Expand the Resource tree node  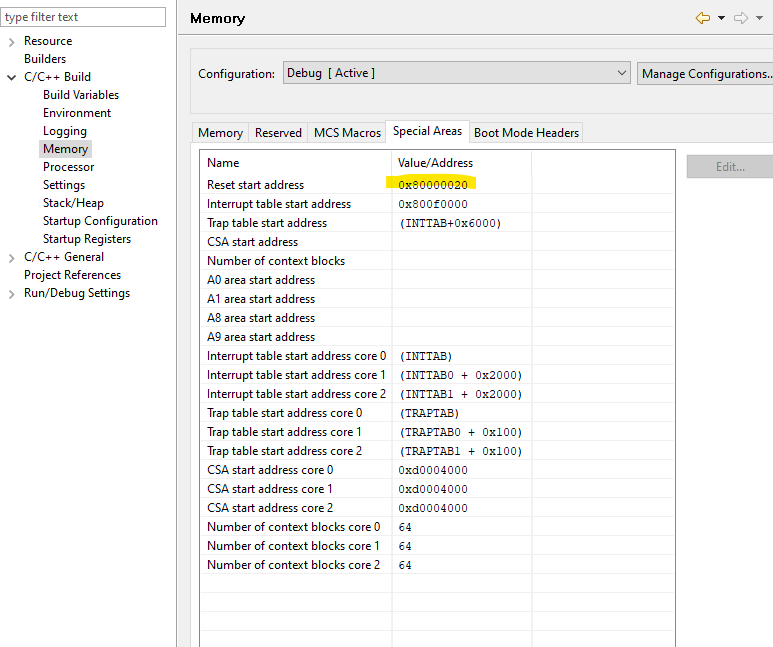(x=11, y=42)
